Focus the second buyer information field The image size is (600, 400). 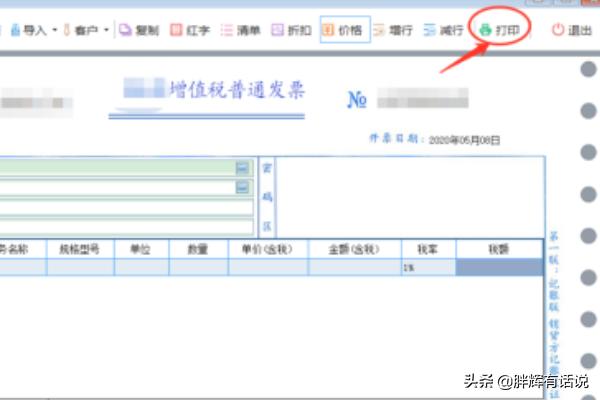coord(126,188)
